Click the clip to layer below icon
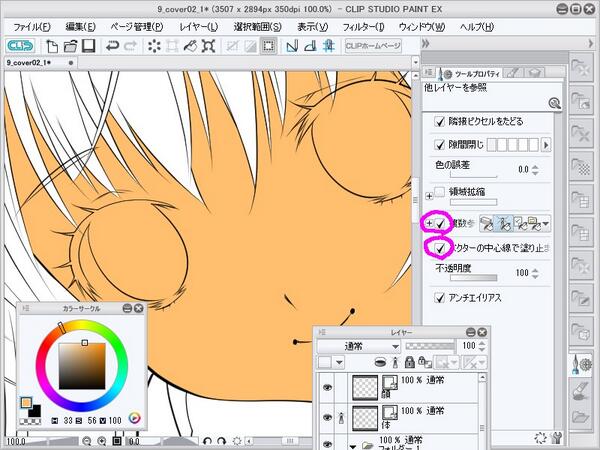The image size is (600, 450). [x=380, y=362]
